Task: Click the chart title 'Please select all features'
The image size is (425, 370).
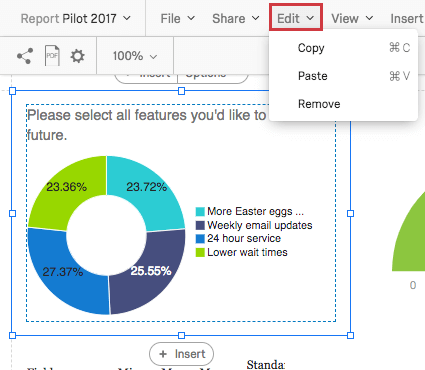Action: pyautogui.click(x=146, y=125)
